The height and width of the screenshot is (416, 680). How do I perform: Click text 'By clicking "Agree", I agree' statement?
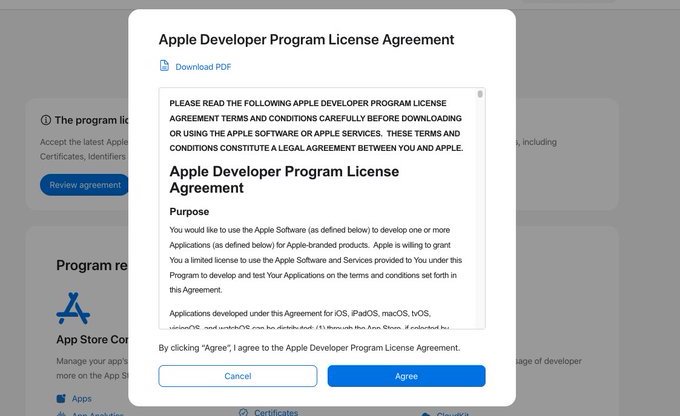(x=309, y=348)
